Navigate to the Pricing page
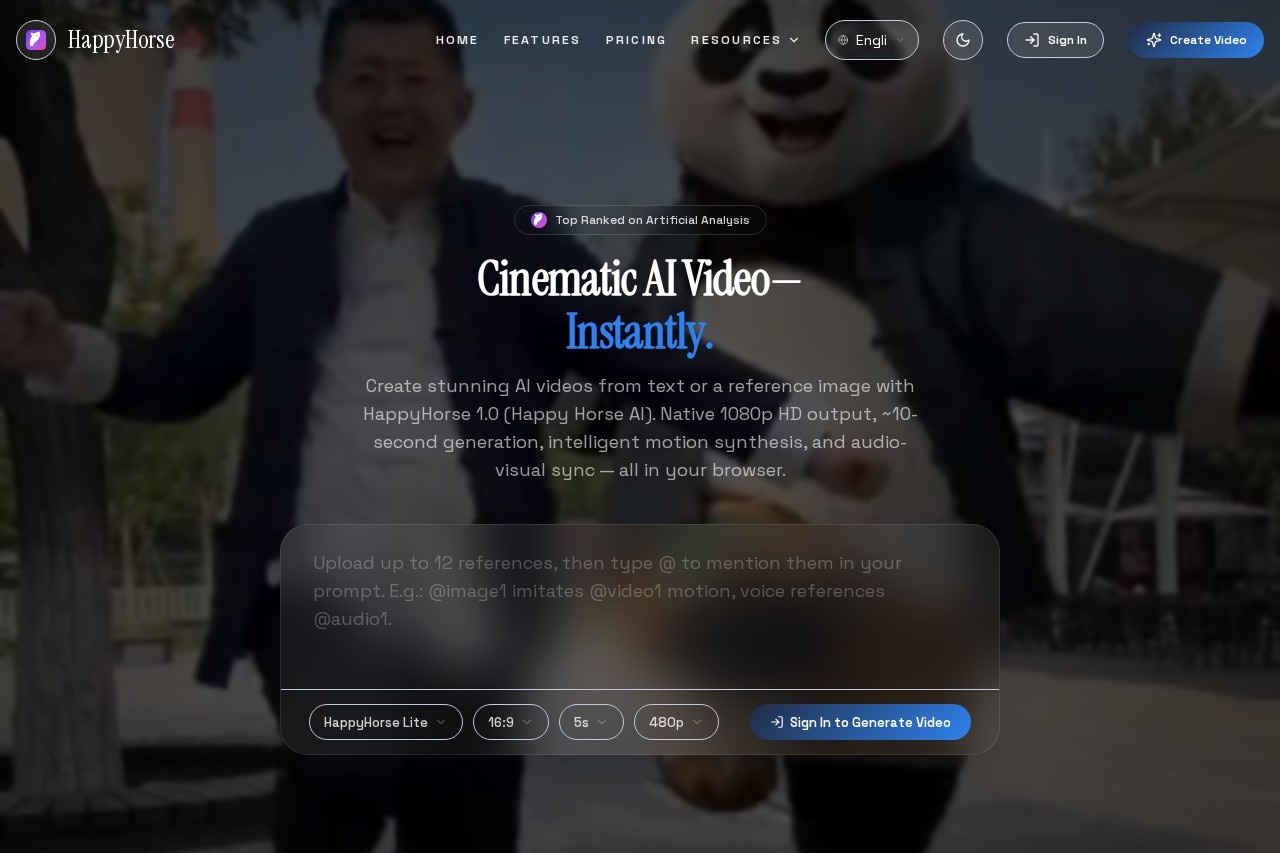The width and height of the screenshot is (1280, 853). (636, 40)
